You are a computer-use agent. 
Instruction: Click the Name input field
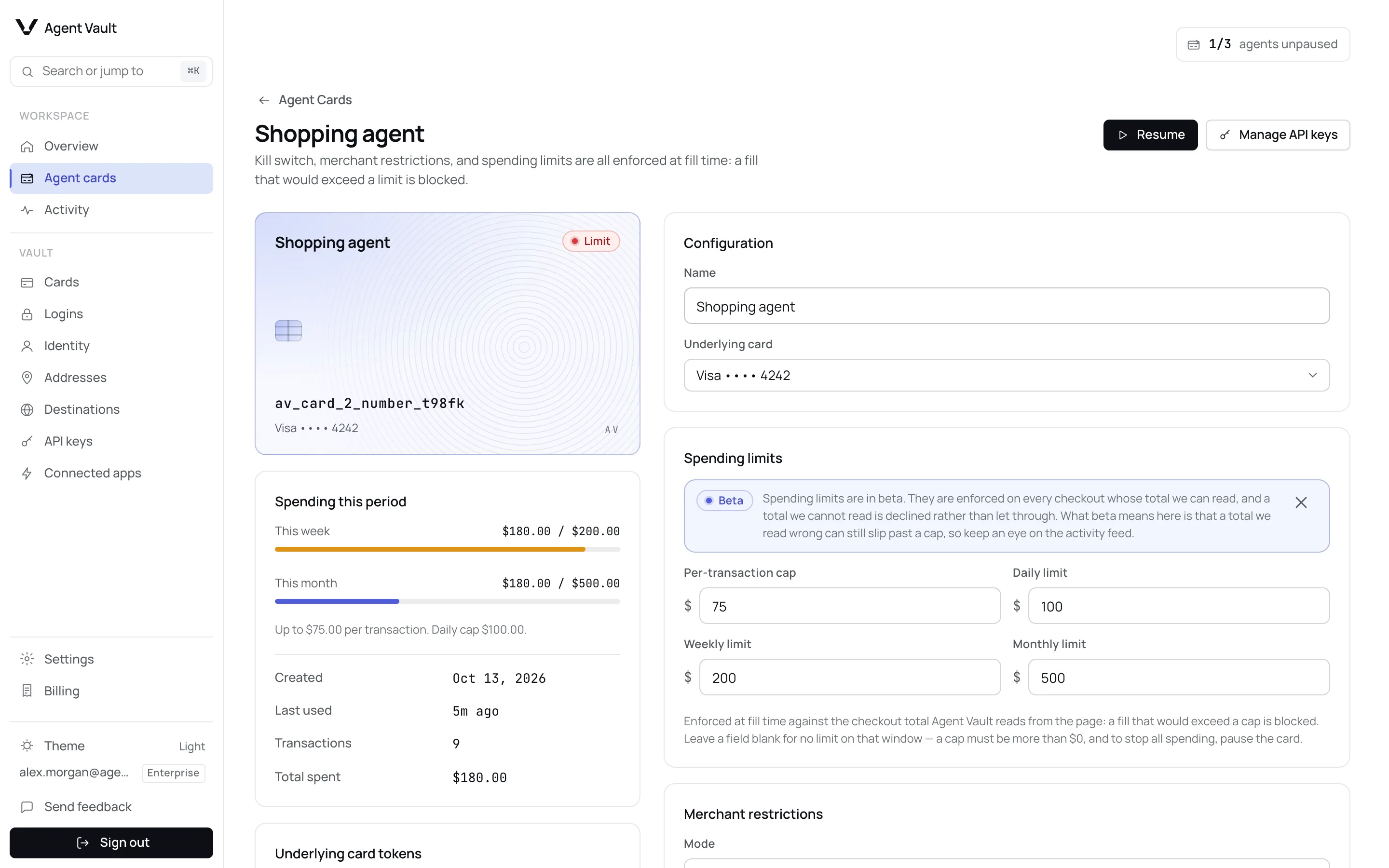tap(1006, 307)
